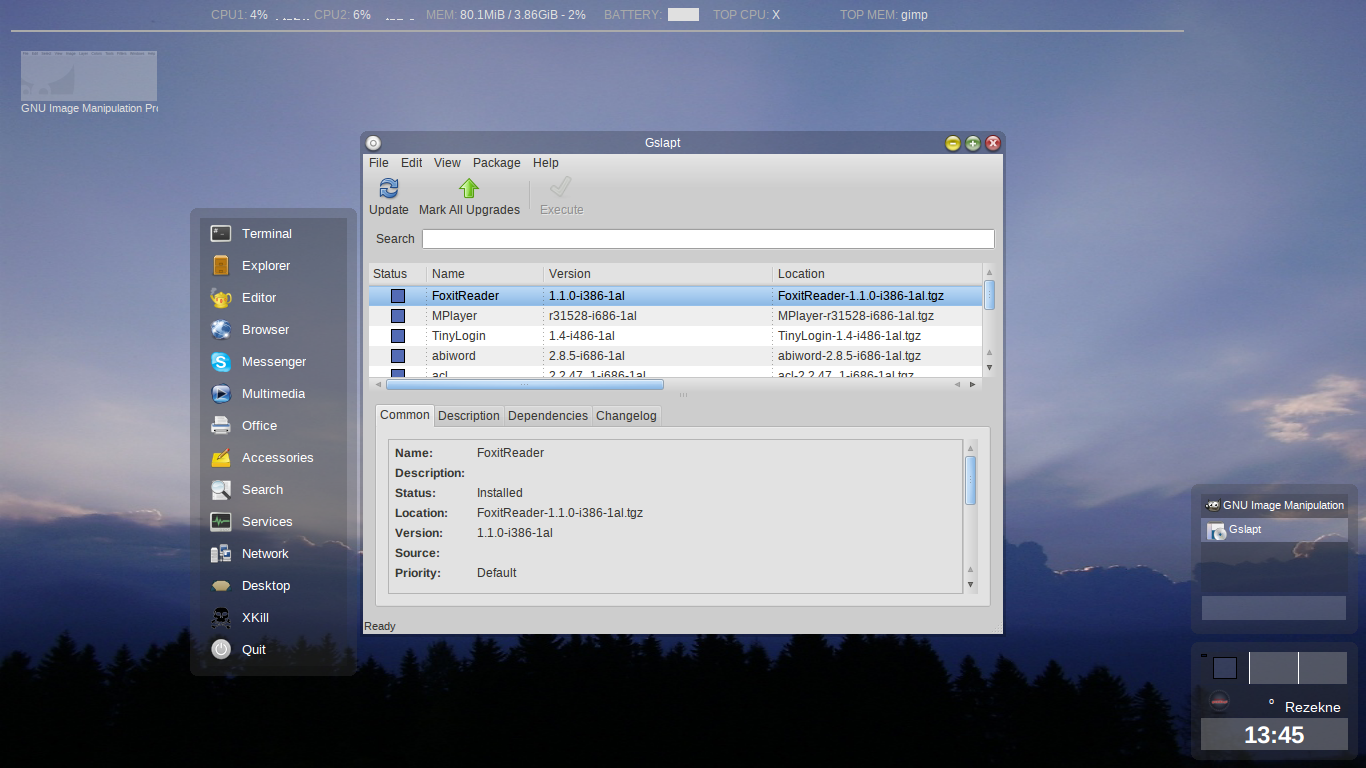Click the GNU Image Manipulation desktop thumbnail
The height and width of the screenshot is (768, 1366).
click(89, 76)
